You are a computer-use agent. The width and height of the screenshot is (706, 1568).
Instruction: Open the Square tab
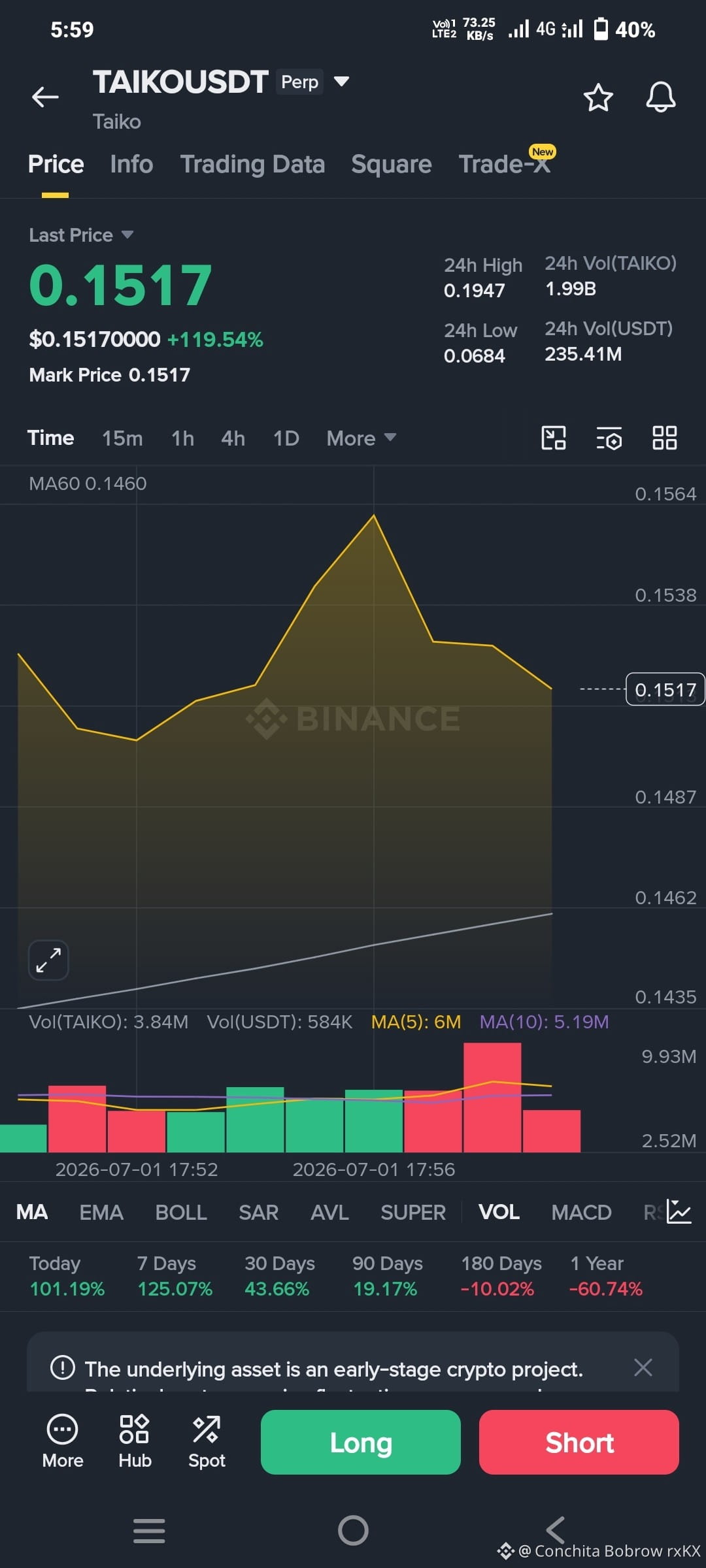[391, 164]
